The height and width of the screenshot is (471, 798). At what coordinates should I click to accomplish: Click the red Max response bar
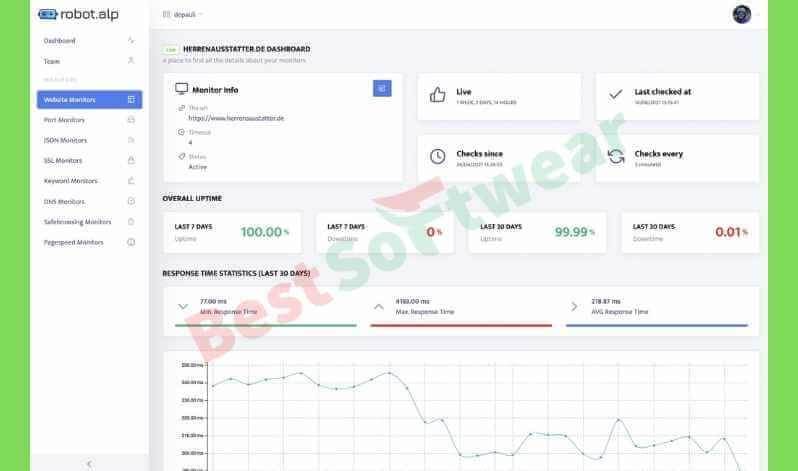(461, 325)
